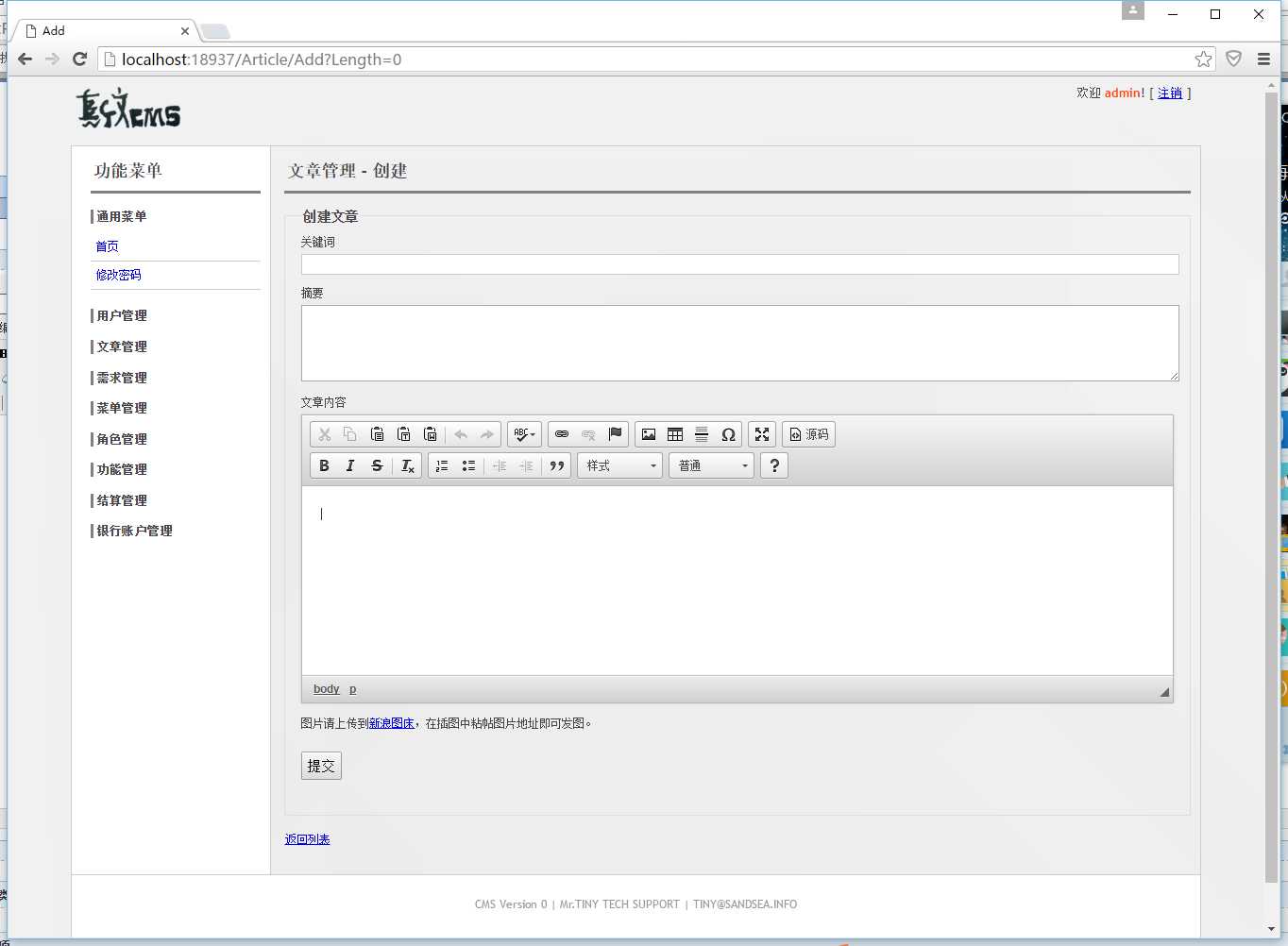Redo the edit in editor toolbar
The width and height of the screenshot is (1288, 946).
tap(487, 434)
